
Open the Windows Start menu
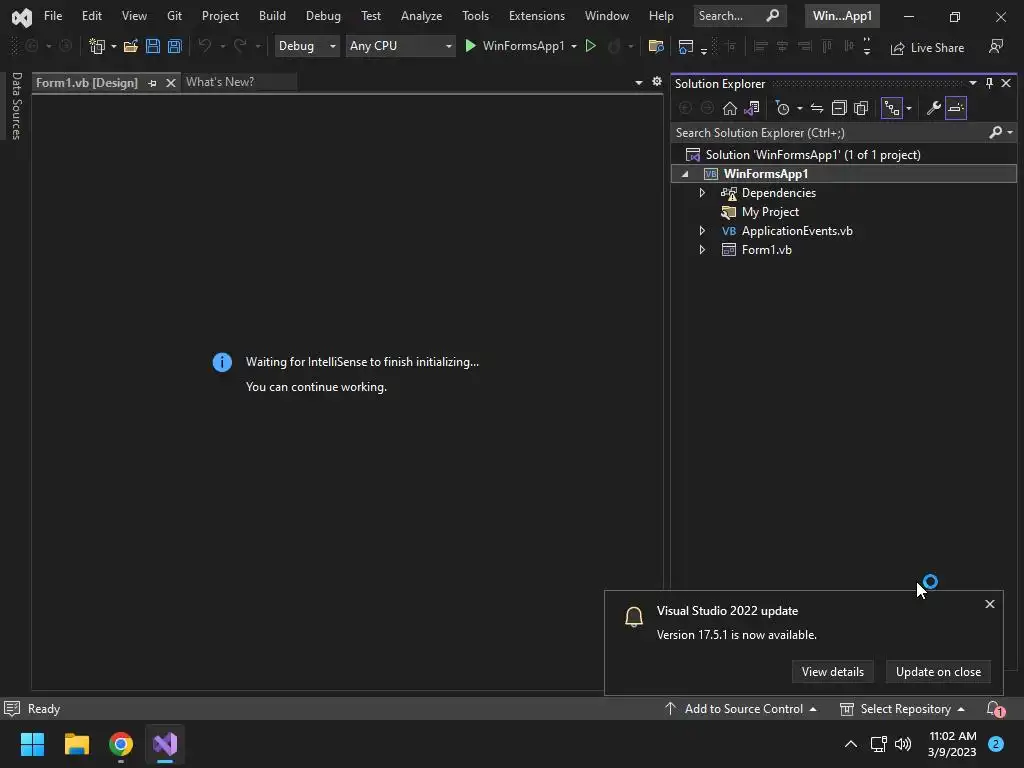tap(32, 744)
